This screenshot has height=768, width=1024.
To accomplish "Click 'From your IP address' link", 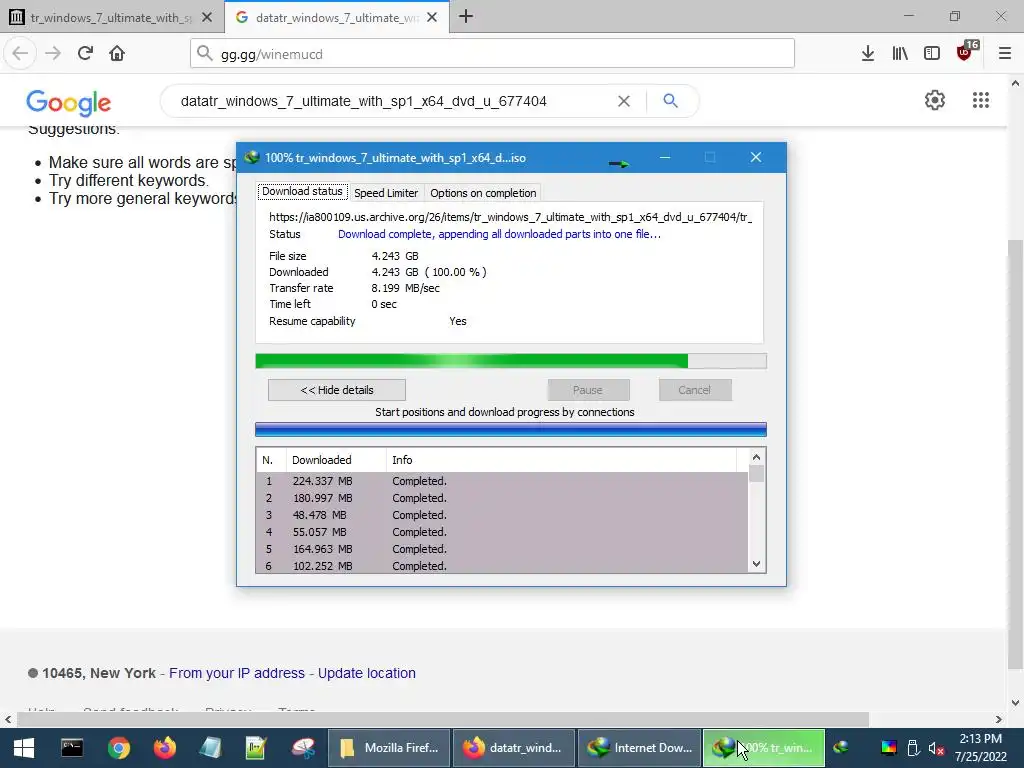I will 237,673.
